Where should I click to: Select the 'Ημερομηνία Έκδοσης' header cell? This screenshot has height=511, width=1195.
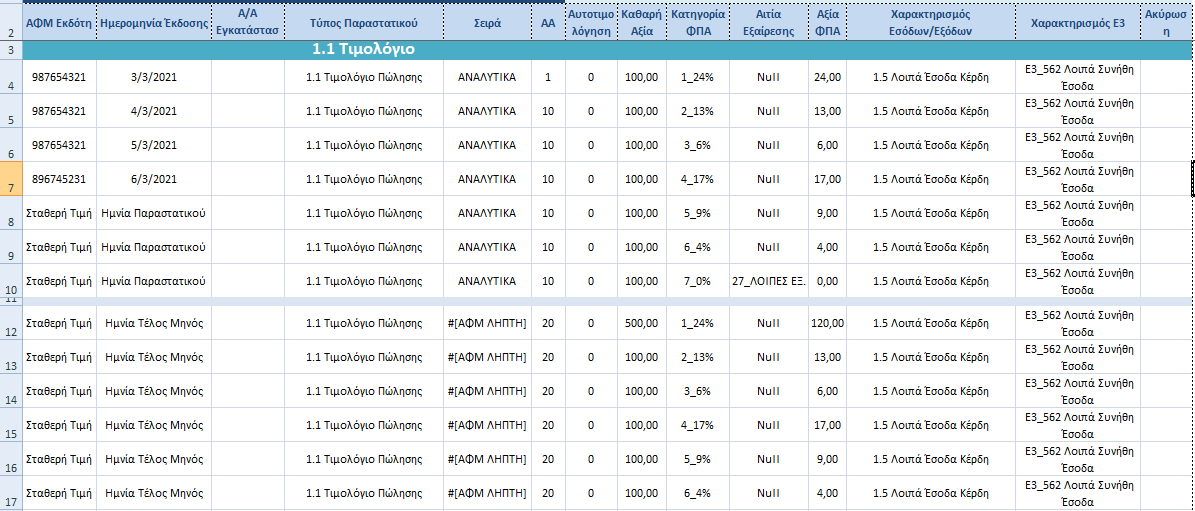click(154, 22)
